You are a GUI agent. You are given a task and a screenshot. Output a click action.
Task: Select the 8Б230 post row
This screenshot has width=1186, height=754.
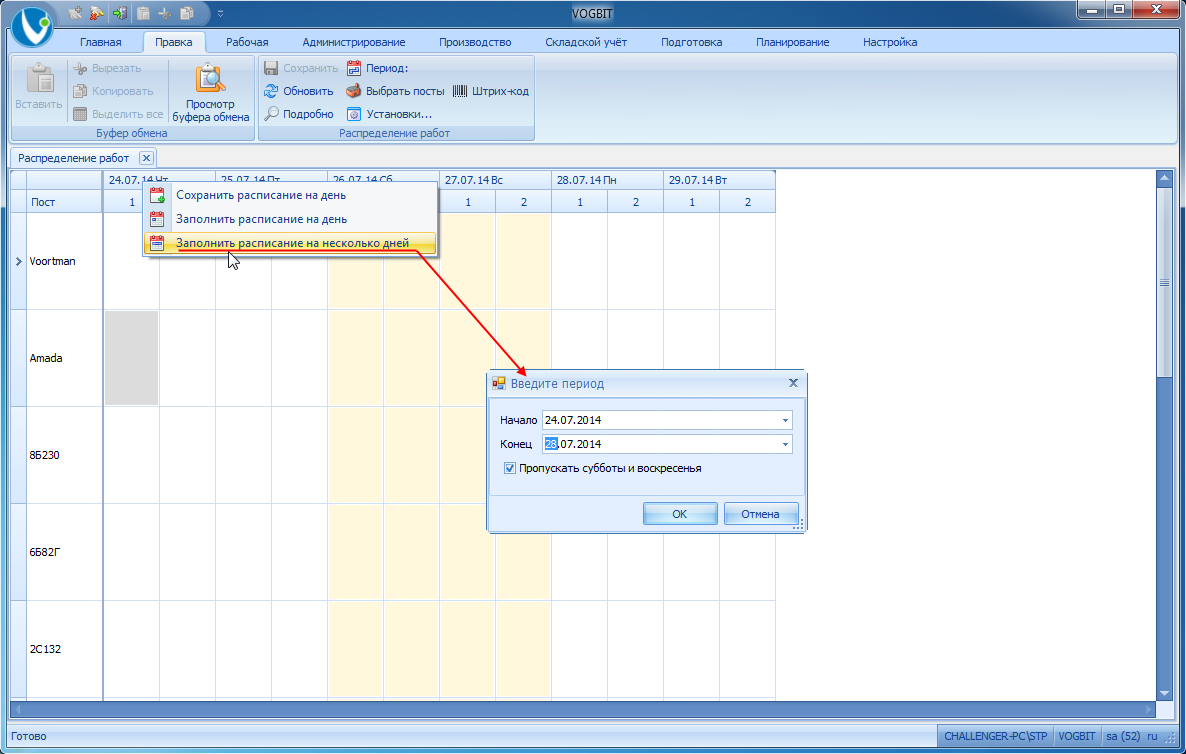[64, 455]
